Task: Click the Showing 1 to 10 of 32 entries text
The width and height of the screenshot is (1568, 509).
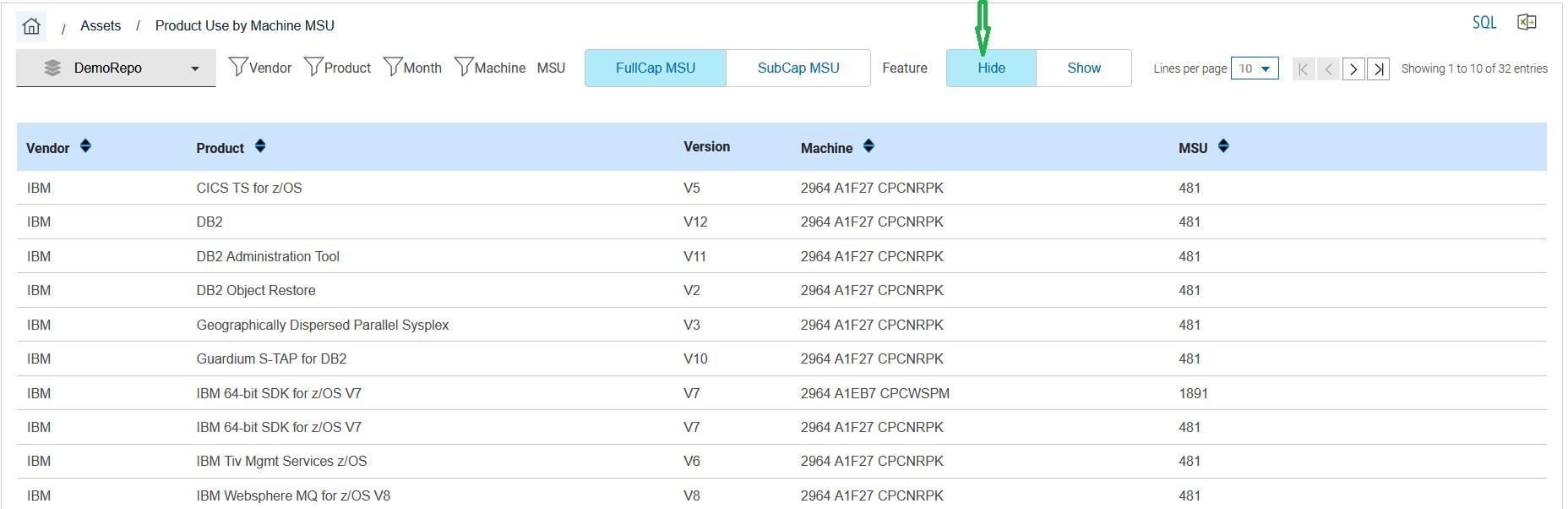Action: tap(1474, 68)
